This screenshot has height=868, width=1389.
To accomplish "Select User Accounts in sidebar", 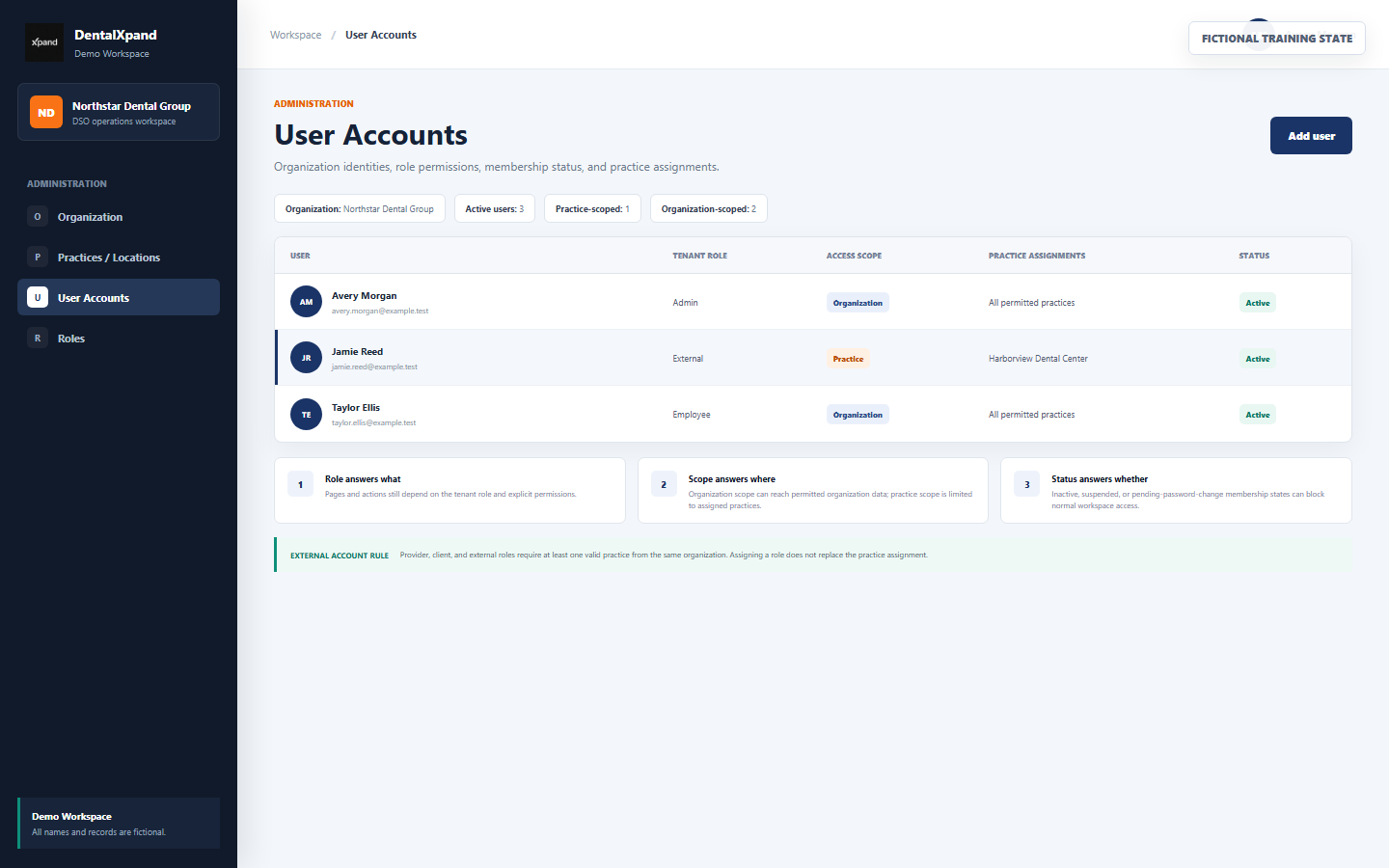I will point(119,297).
